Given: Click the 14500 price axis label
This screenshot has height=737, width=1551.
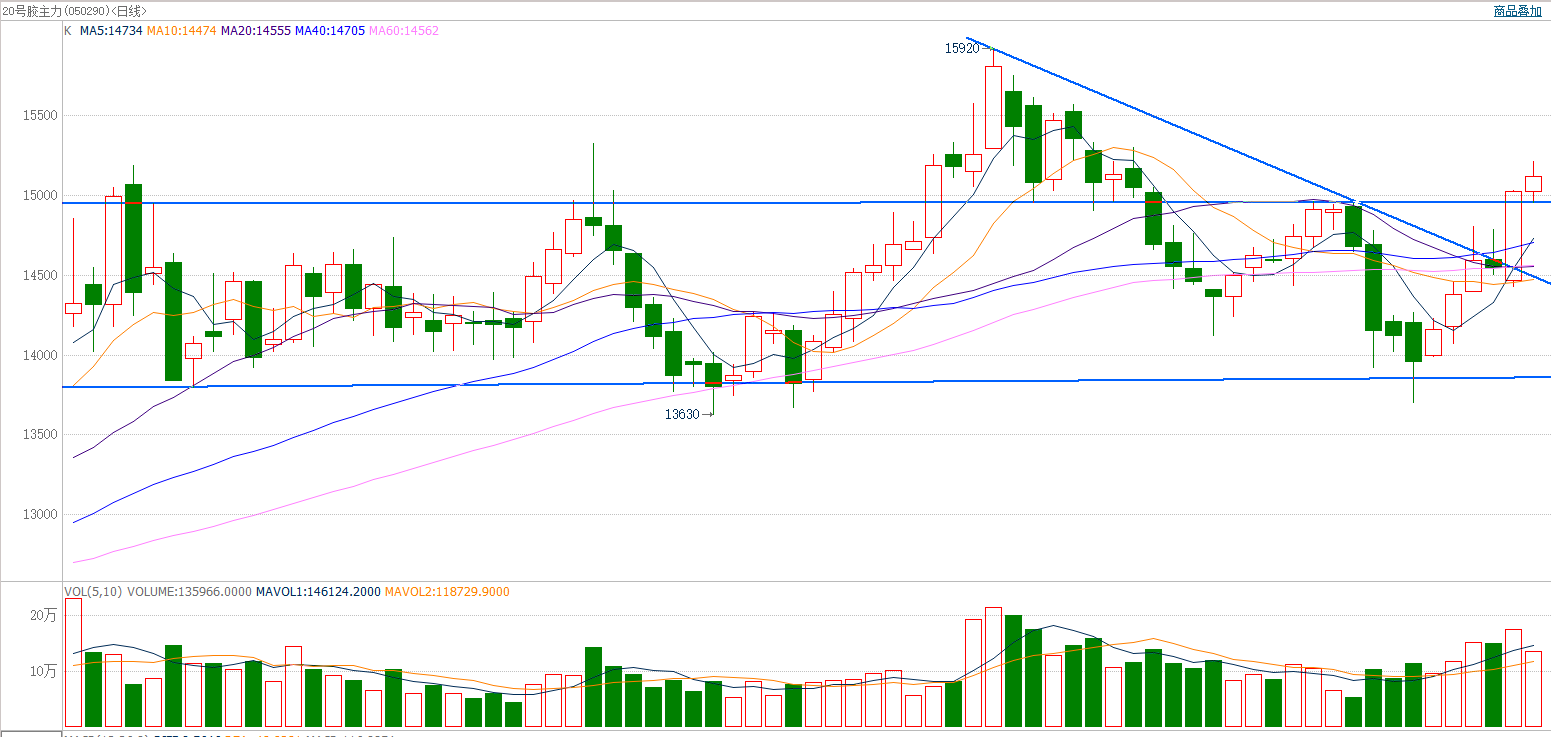Looking at the screenshot, I should pos(40,276).
